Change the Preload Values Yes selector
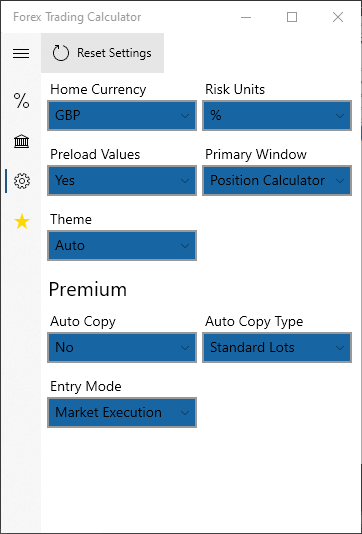 coord(122,180)
